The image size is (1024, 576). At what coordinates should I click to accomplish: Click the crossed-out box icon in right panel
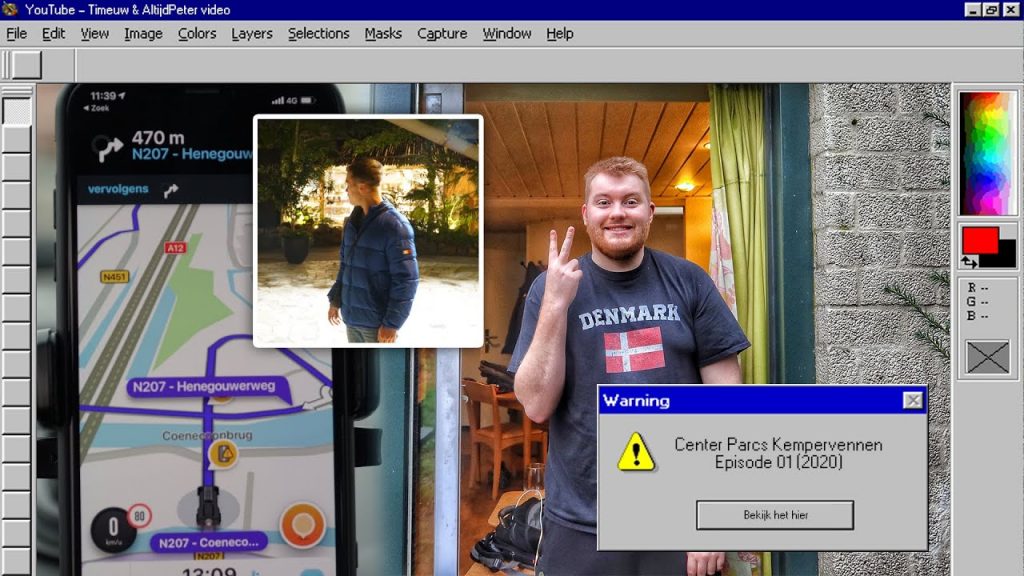987,357
